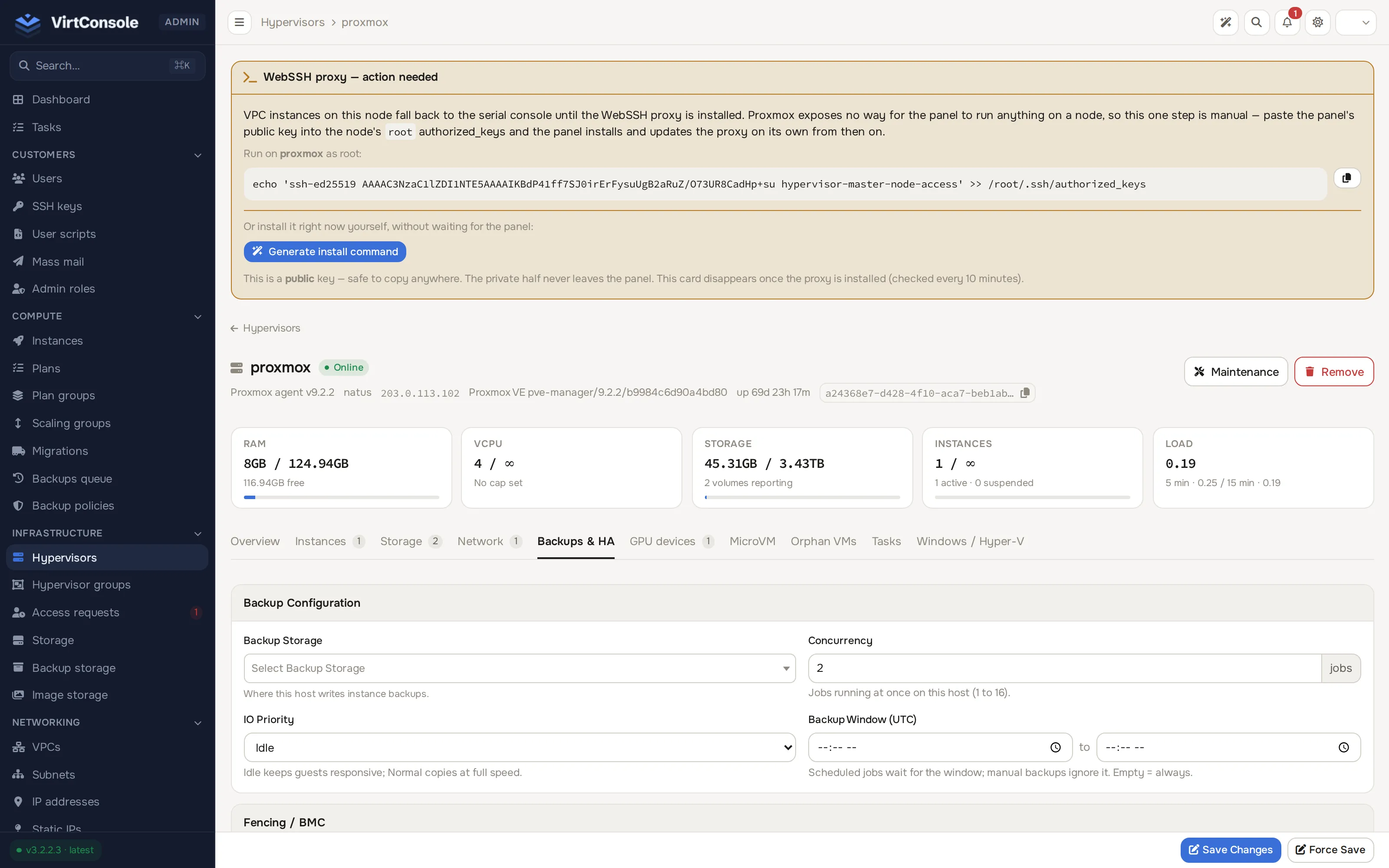
Task: Collapse the Networking section
Action: click(x=107, y=722)
